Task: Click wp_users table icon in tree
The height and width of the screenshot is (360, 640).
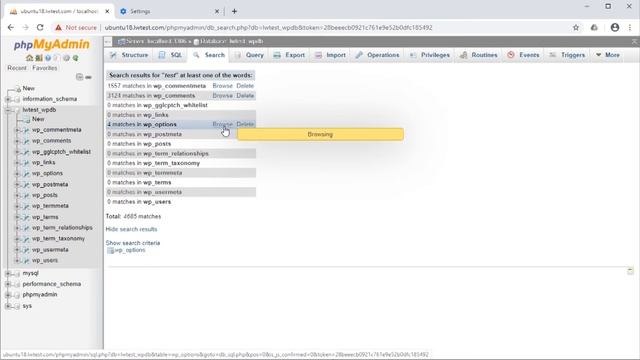Action: pos(26,260)
